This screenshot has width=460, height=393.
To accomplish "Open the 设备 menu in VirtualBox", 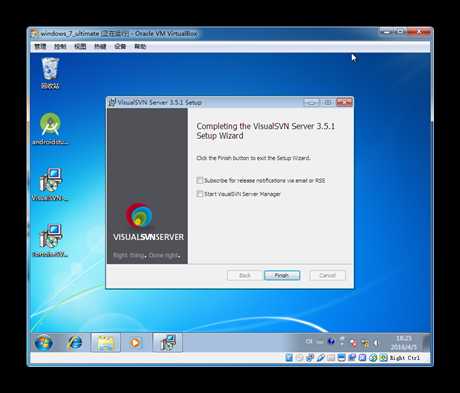I will click(x=120, y=46).
